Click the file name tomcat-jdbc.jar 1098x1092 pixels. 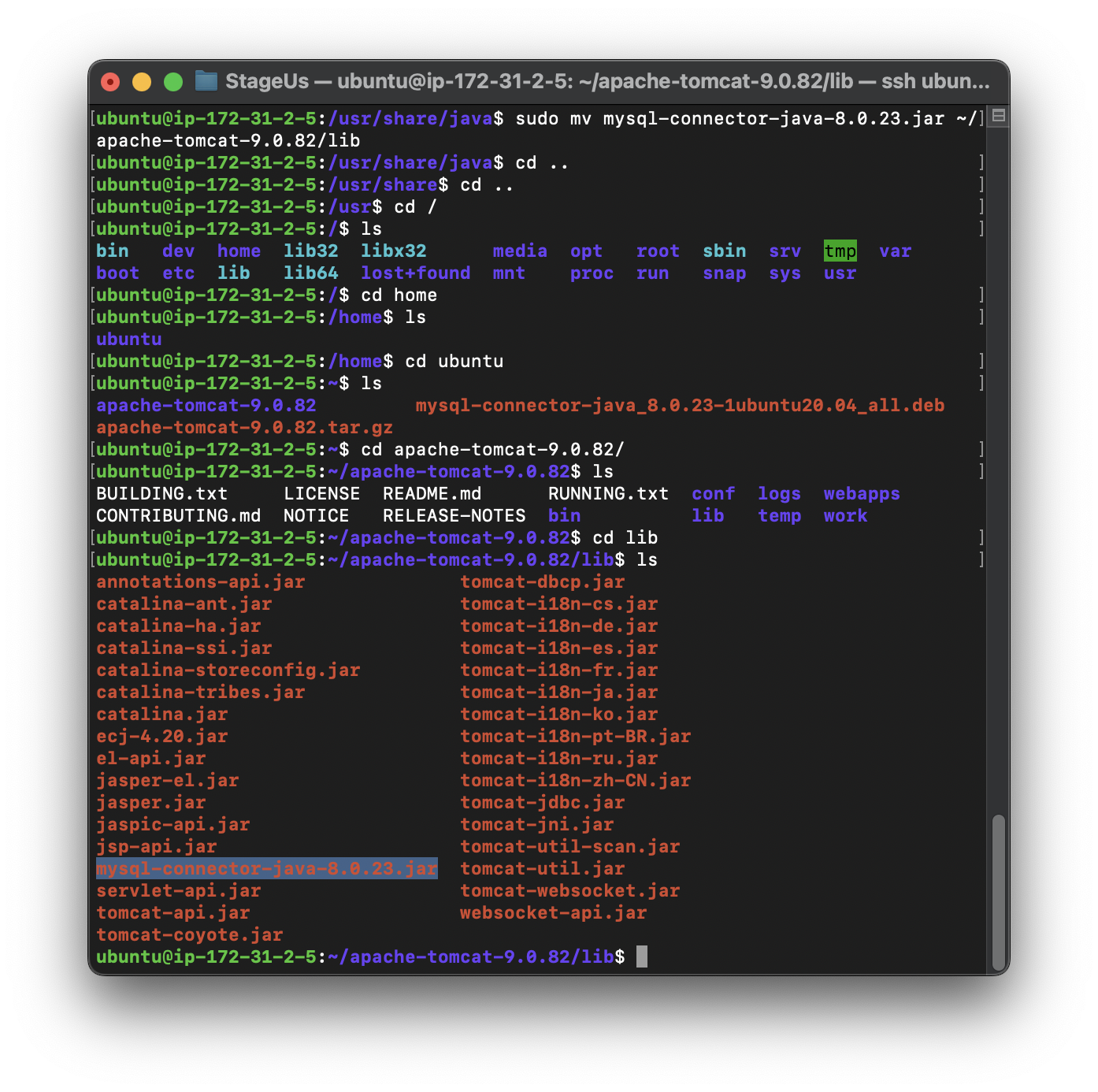(543, 803)
